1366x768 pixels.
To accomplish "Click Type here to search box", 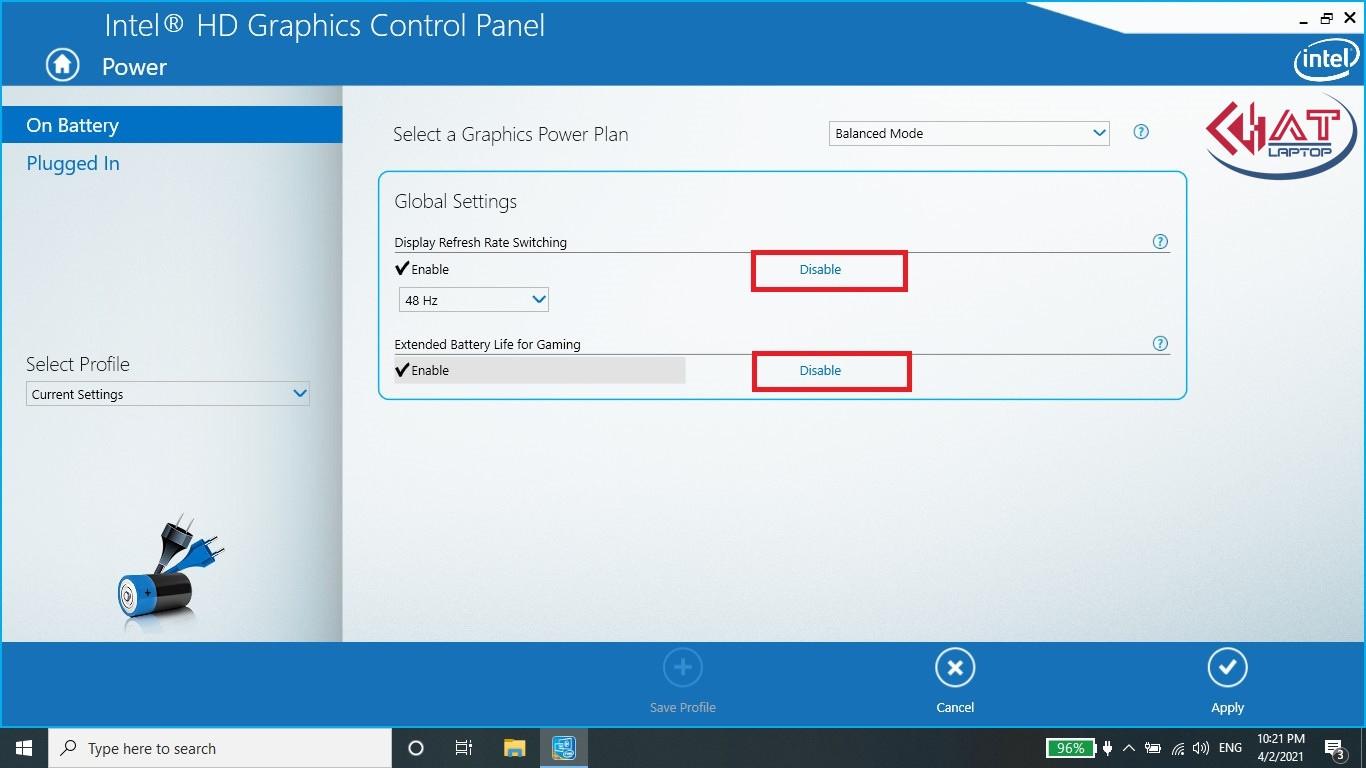I will point(220,748).
